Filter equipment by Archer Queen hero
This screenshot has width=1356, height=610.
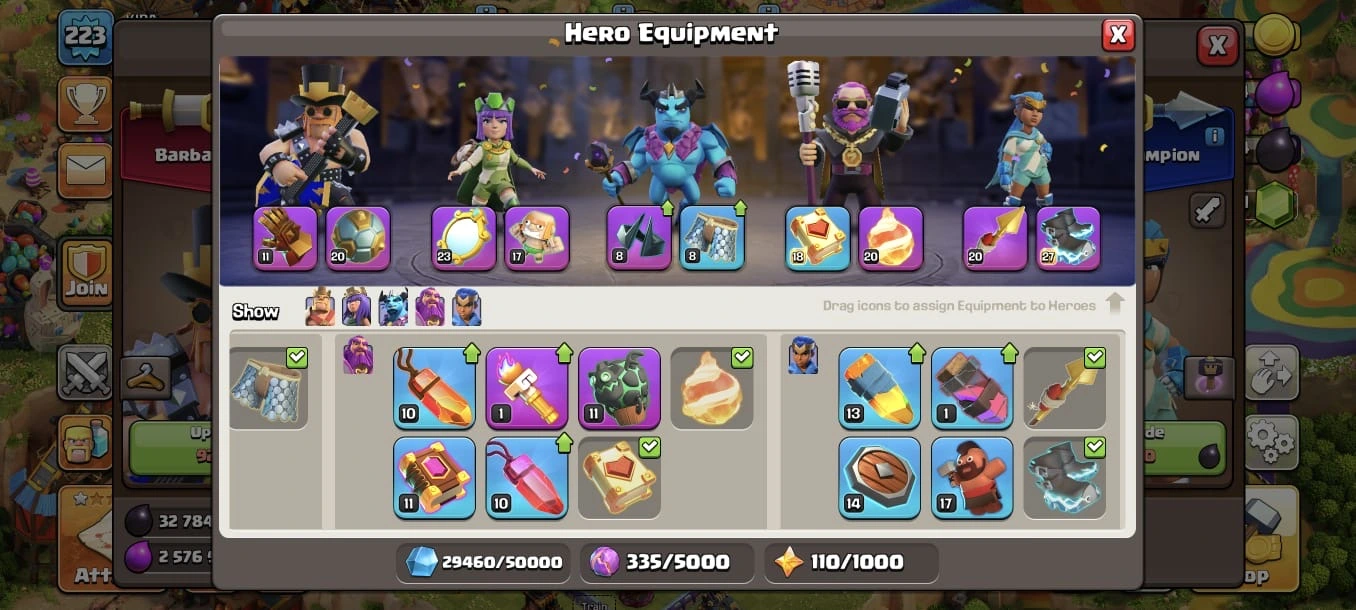pos(357,307)
